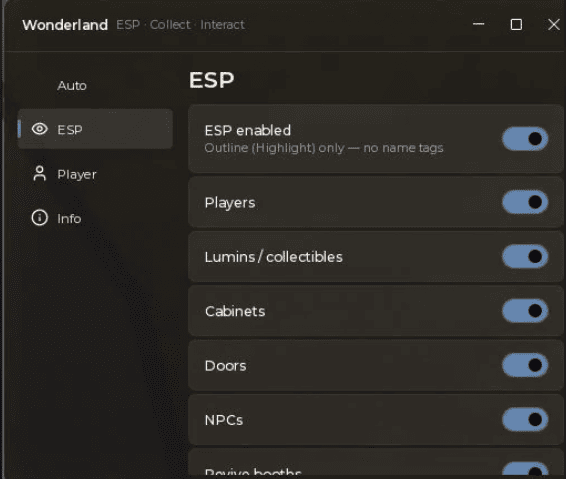Screen dimensions: 566x479
Task: Click the eye icon beside ESP
Action: [x=40, y=129]
